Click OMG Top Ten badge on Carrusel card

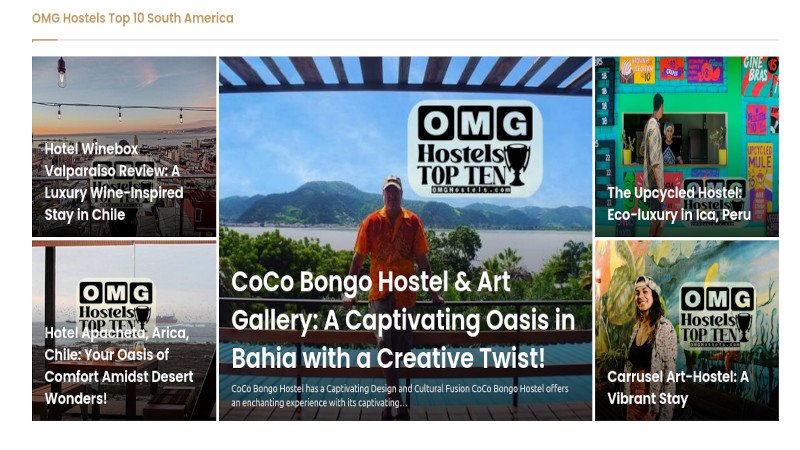click(x=717, y=316)
